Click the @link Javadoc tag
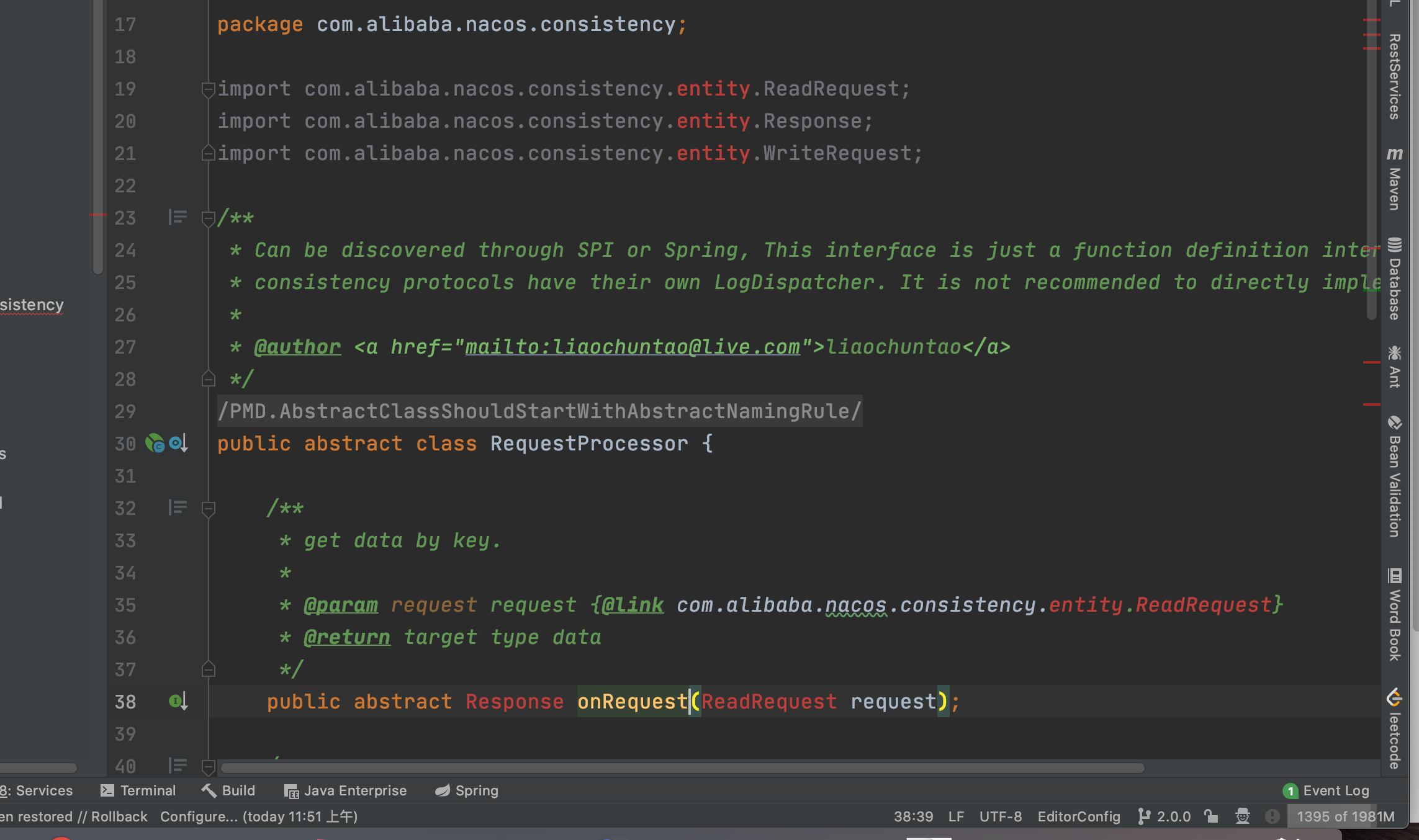The width and height of the screenshot is (1419, 840). click(x=633, y=604)
